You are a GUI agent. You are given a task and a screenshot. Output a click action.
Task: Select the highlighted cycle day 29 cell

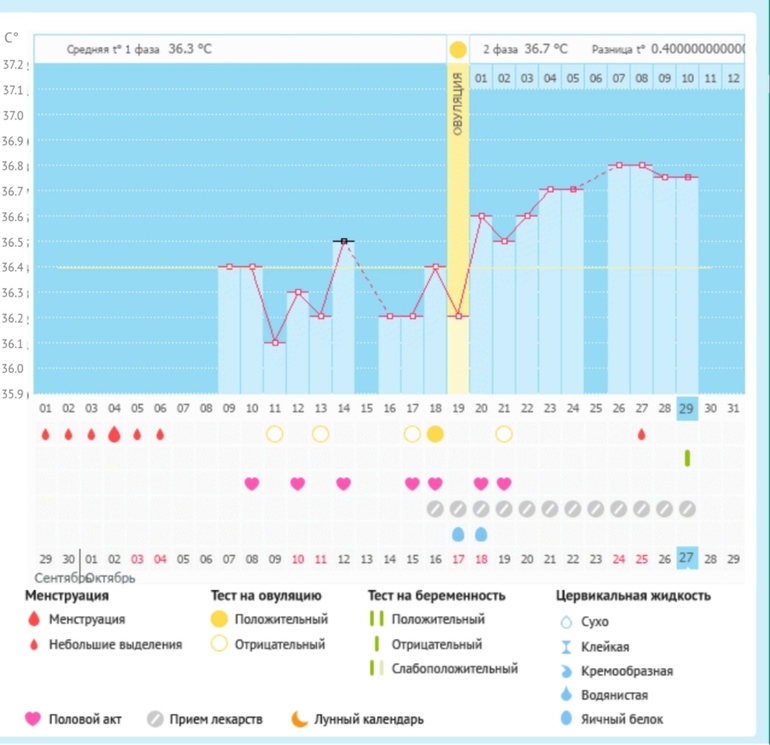click(687, 408)
